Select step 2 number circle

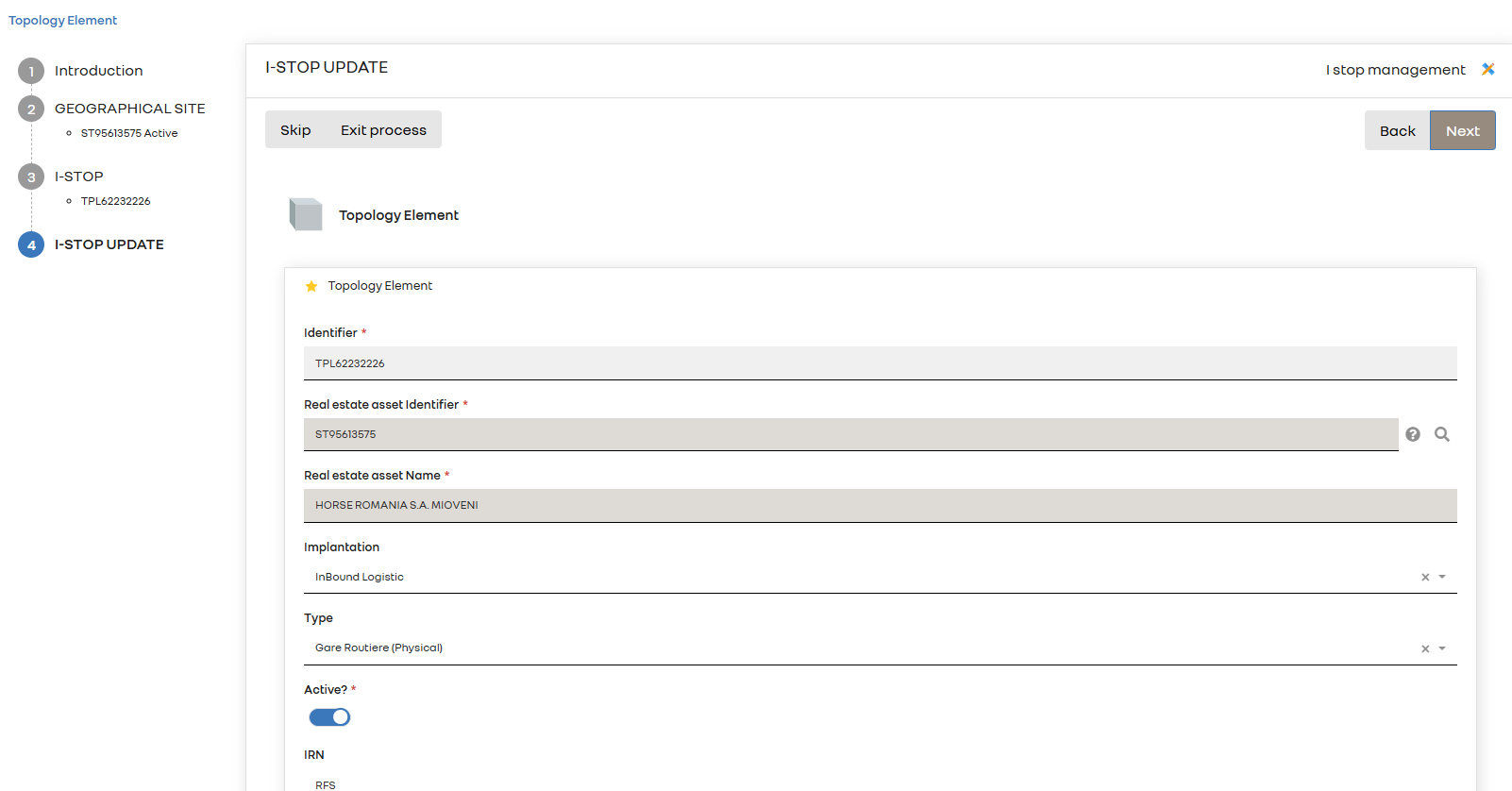click(x=31, y=109)
